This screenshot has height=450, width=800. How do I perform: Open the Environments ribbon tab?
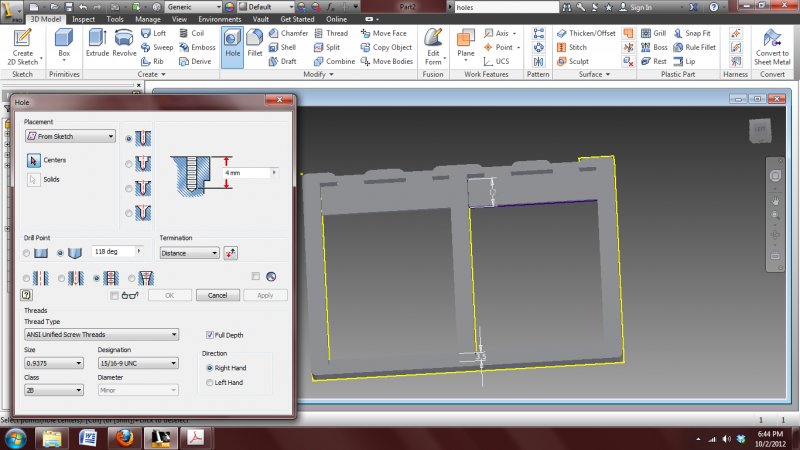click(x=219, y=19)
